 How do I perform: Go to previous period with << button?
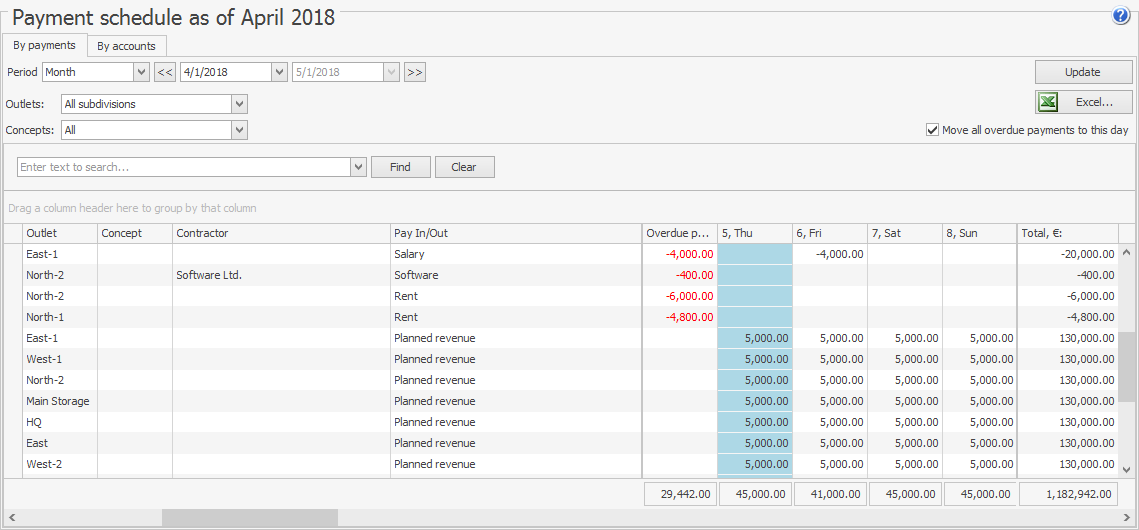point(165,72)
